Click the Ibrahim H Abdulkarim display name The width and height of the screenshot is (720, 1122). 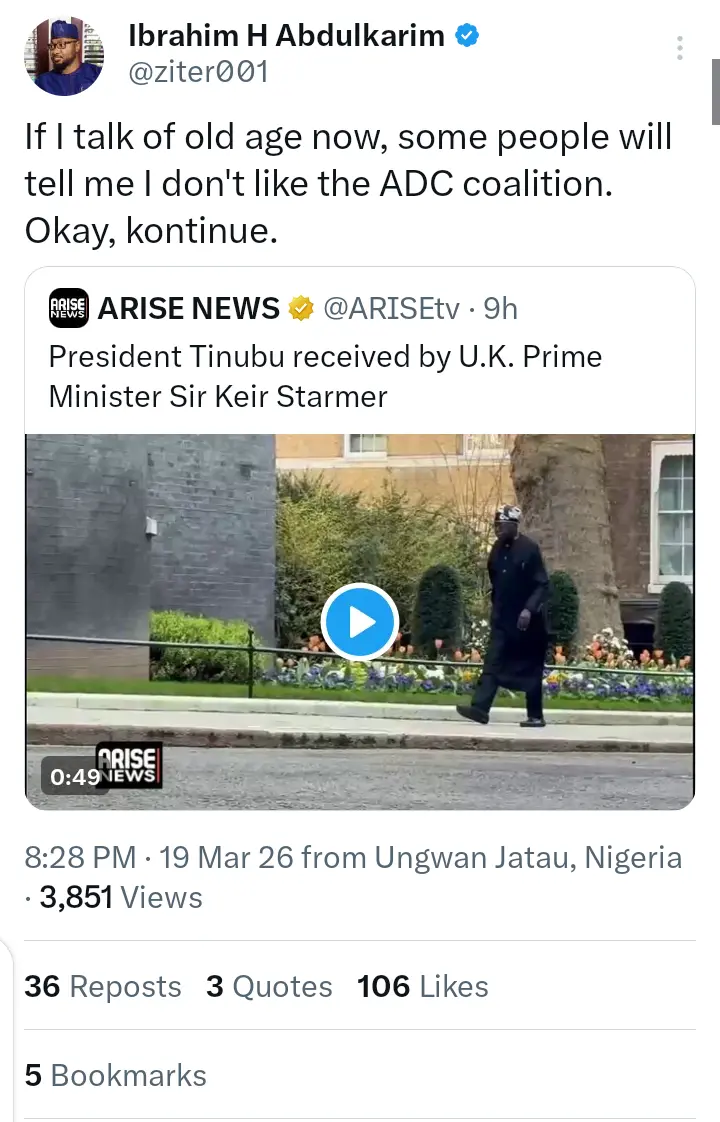tap(286, 36)
